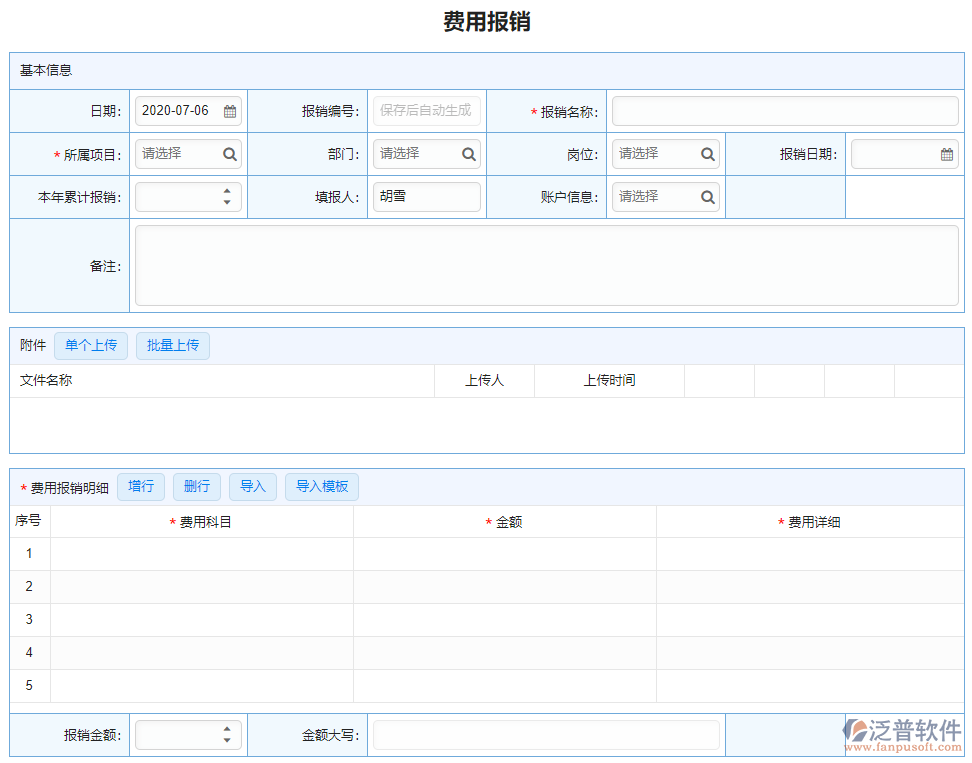This screenshot has width=972, height=763.
Task: Click search icon in 所属项目 field
Action: [230, 154]
